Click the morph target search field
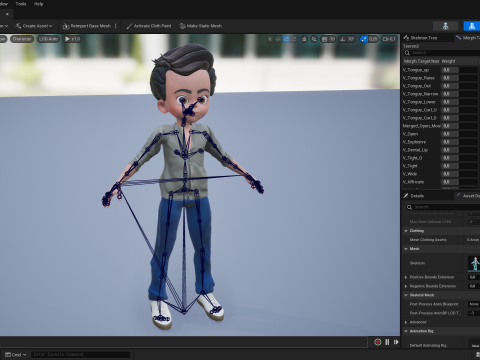 point(442,53)
